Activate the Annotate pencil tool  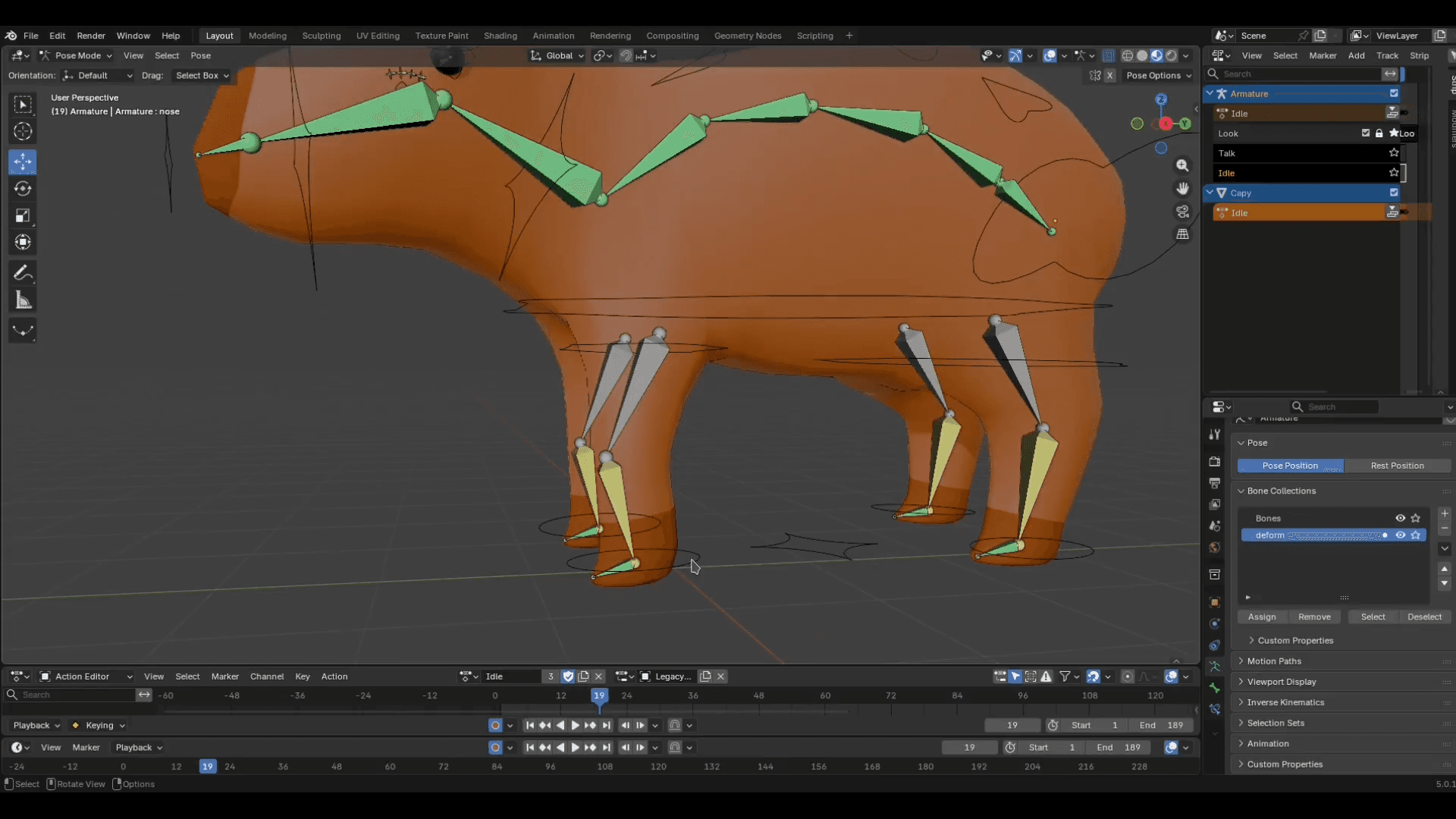[x=23, y=273]
